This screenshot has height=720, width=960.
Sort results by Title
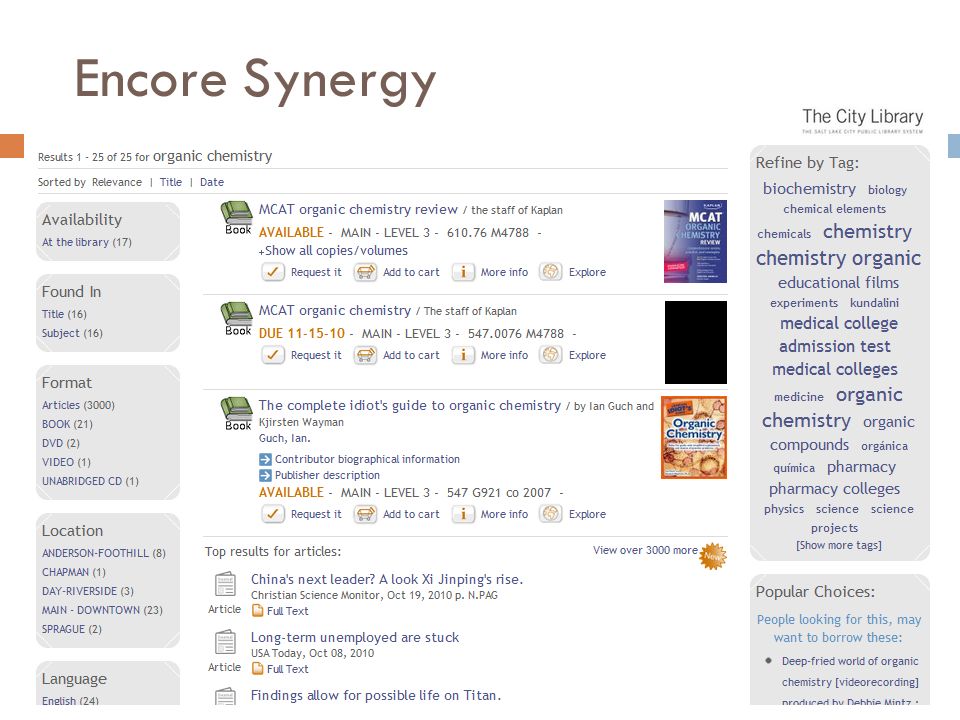[x=171, y=182]
